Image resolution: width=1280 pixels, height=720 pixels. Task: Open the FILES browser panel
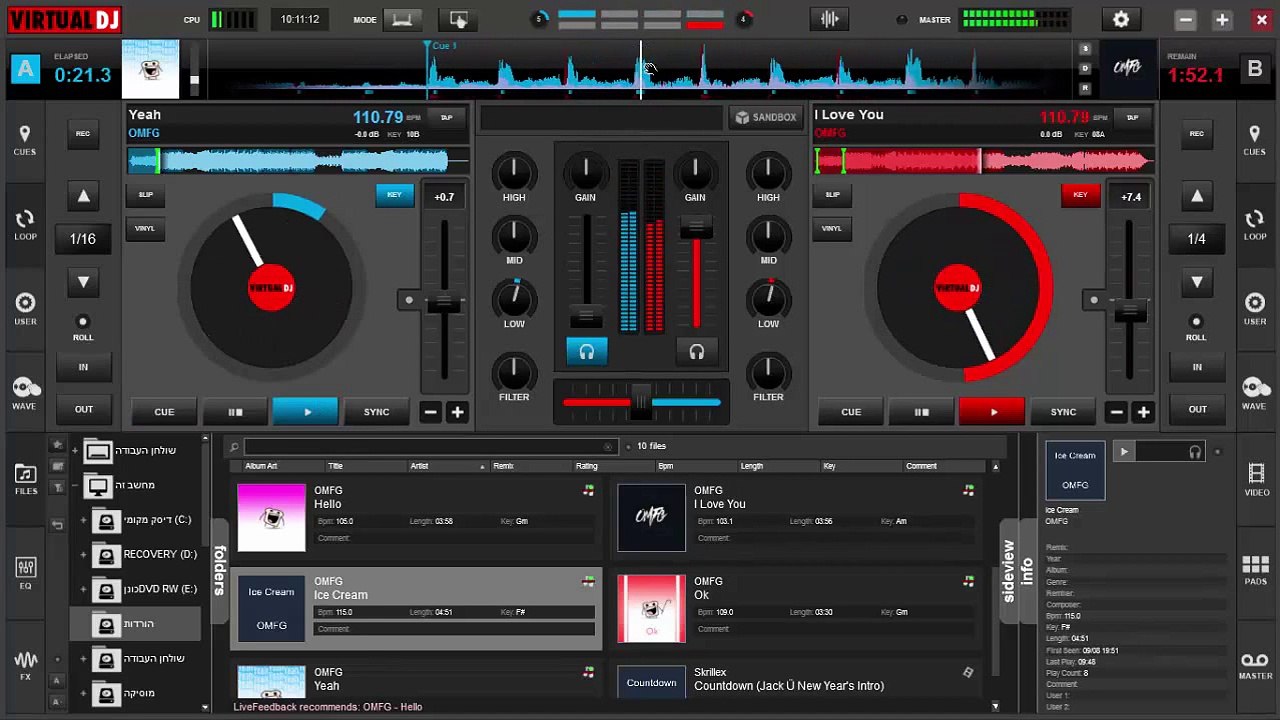(x=25, y=479)
